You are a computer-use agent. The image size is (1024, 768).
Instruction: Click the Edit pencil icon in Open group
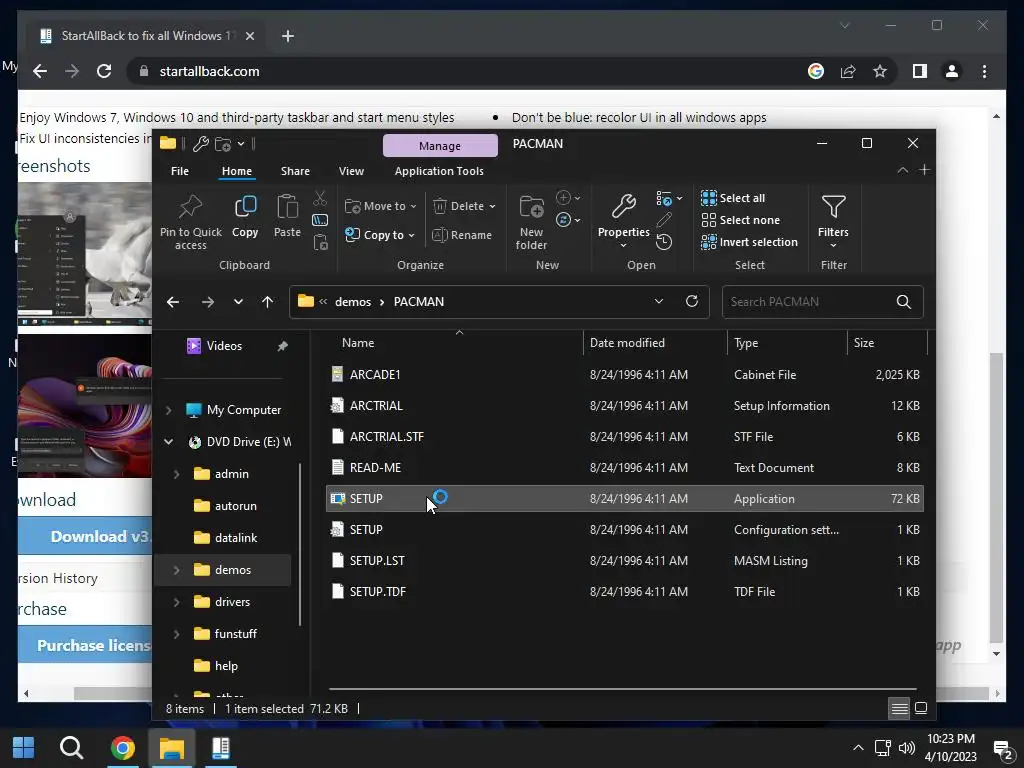[664, 220]
